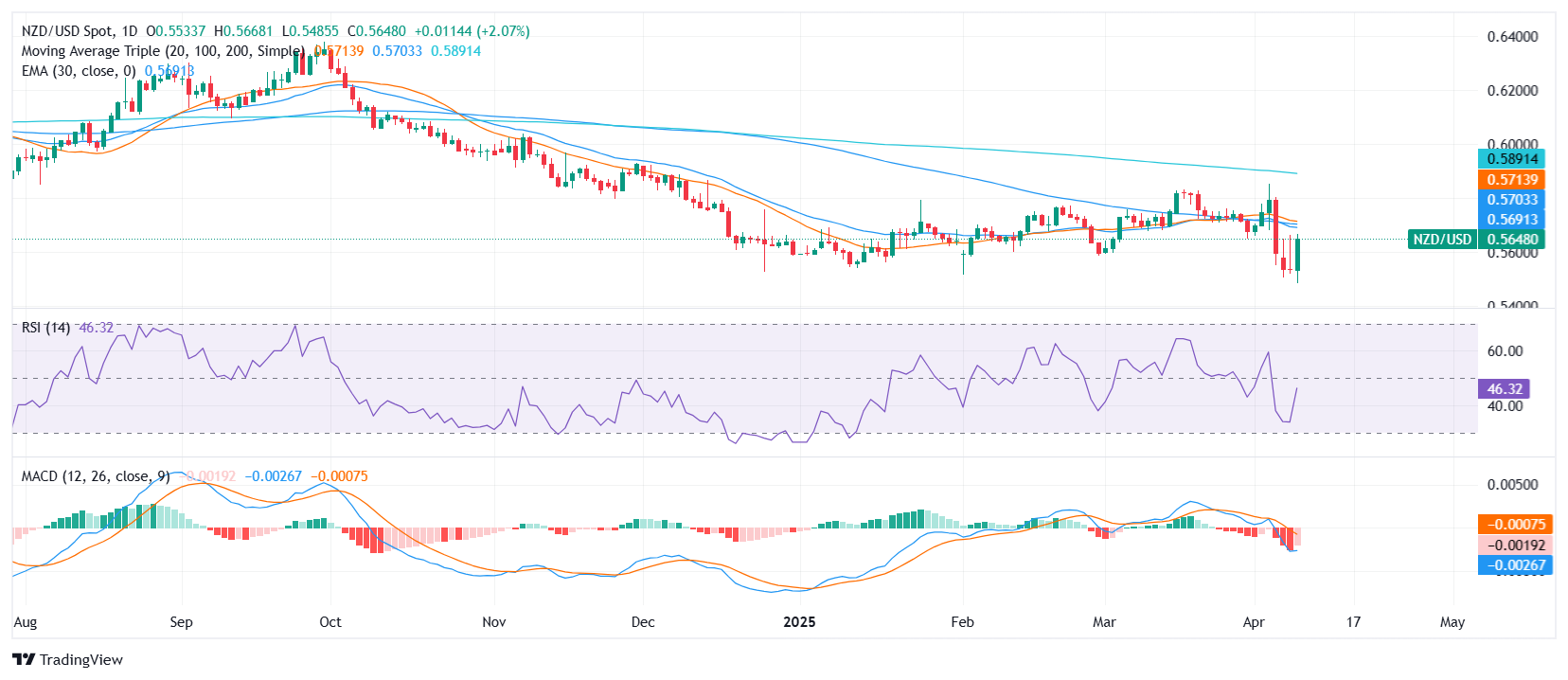Select the Moving Average Triple indicator legend
The width and height of the screenshot is (1568, 680).
163,51
